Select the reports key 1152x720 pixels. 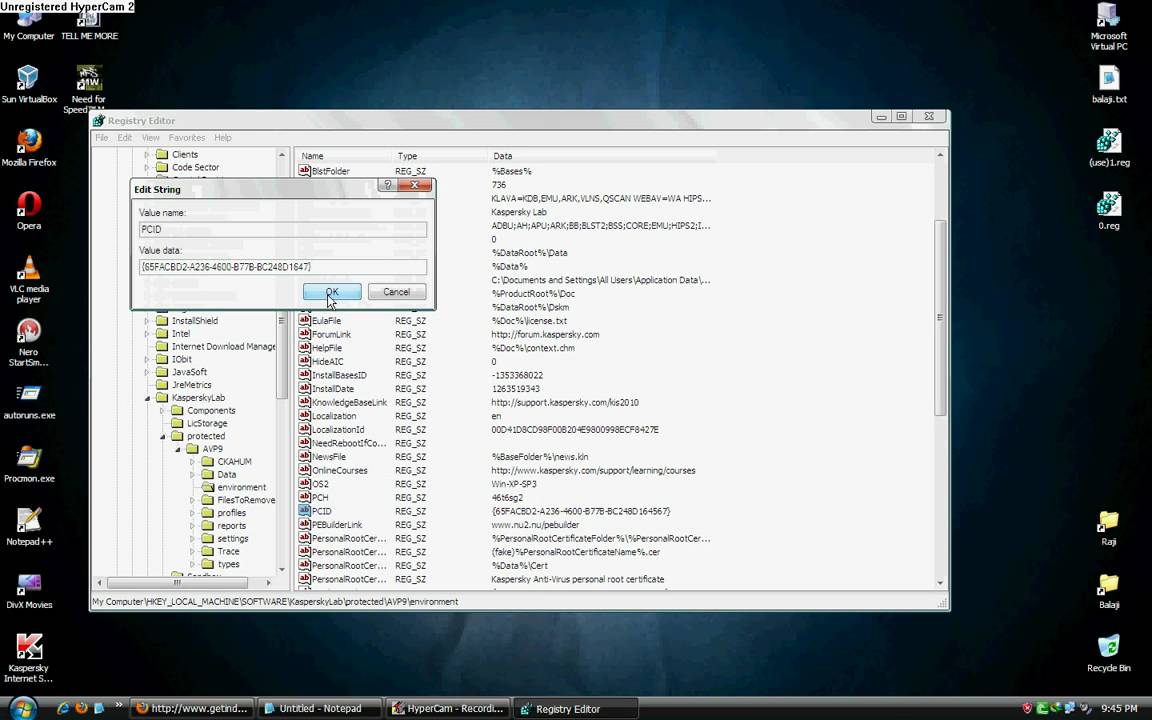coord(231,526)
